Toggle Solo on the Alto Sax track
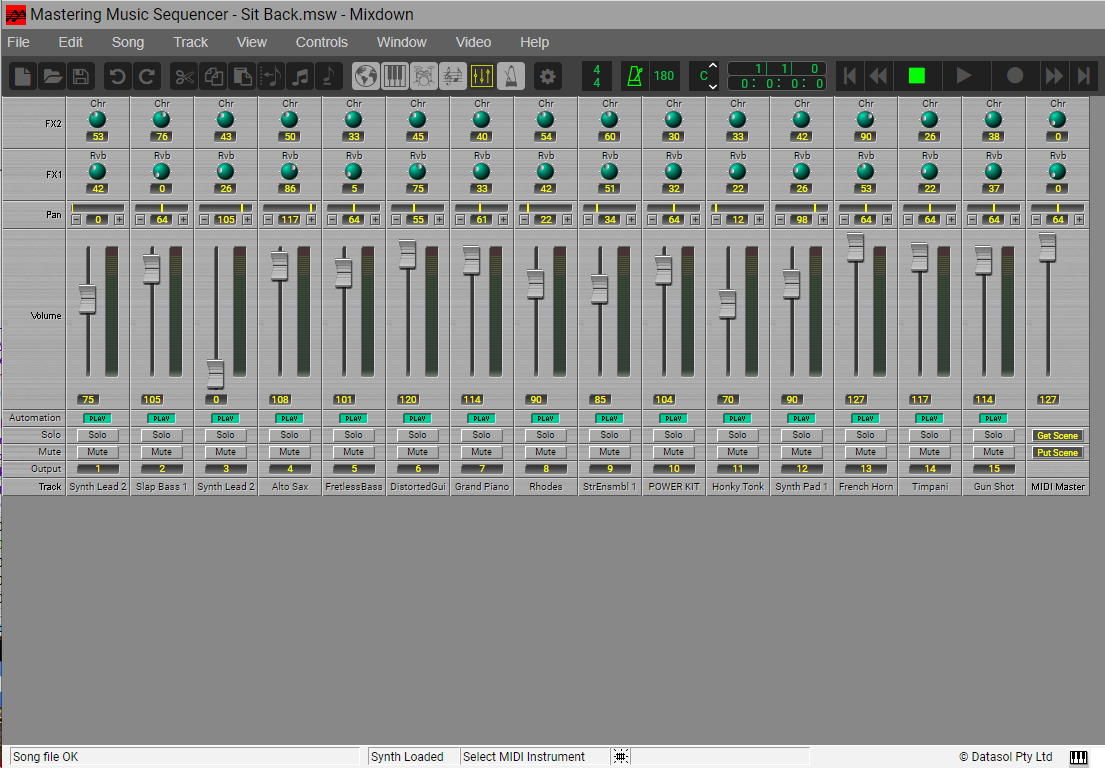This screenshot has width=1105, height=768. (290, 435)
